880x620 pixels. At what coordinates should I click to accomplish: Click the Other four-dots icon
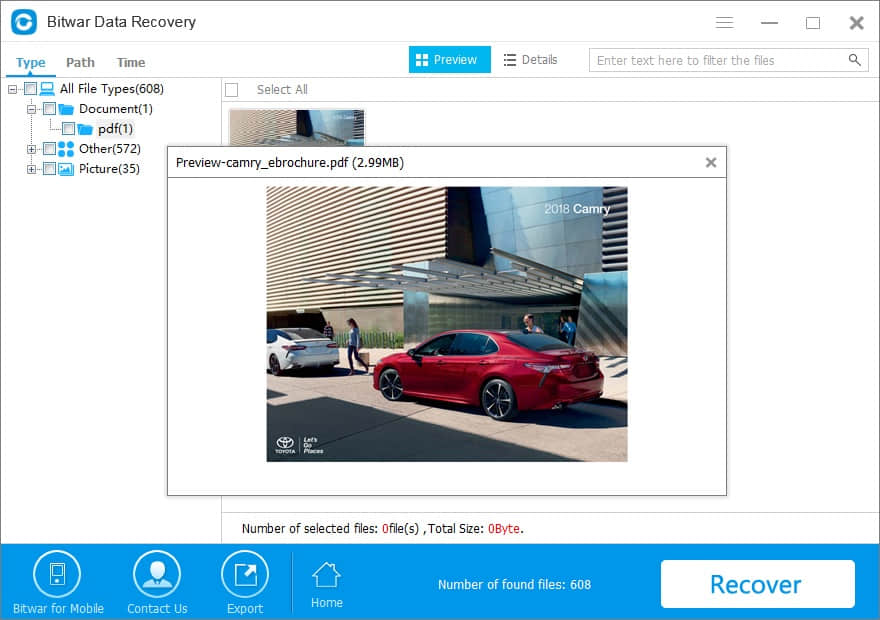pyautogui.click(x=66, y=149)
